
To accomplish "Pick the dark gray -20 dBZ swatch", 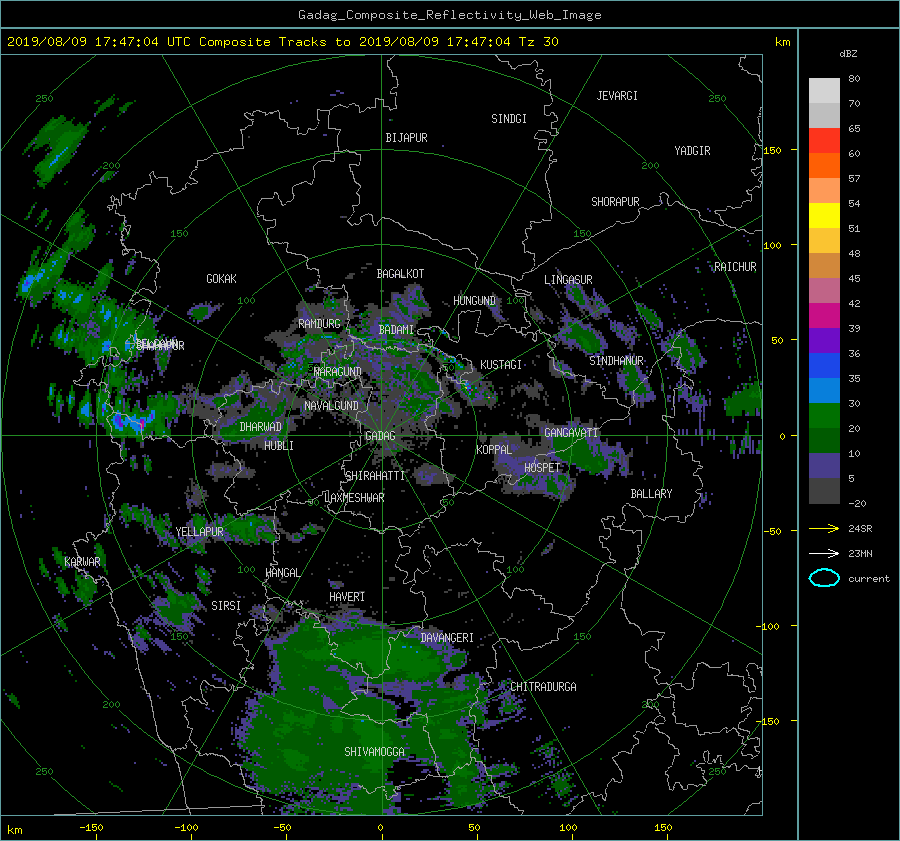I will point(824,490).
